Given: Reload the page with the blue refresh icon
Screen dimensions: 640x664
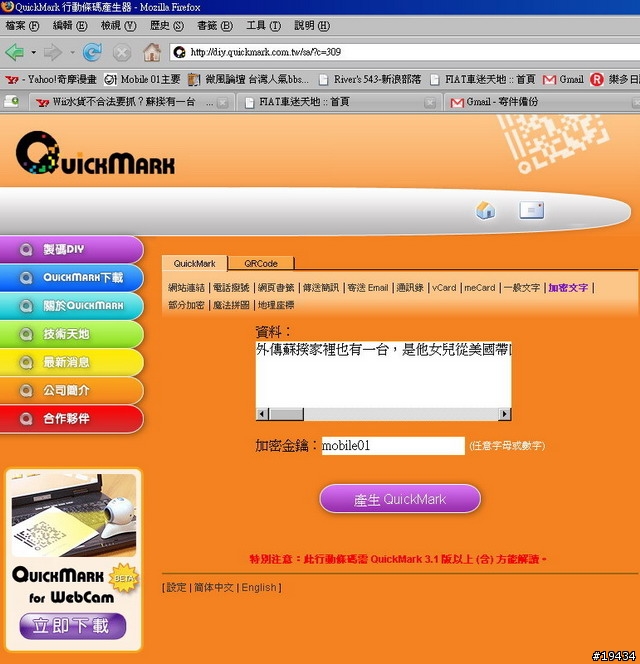Looking at the screenshot, I should point(92,52).
